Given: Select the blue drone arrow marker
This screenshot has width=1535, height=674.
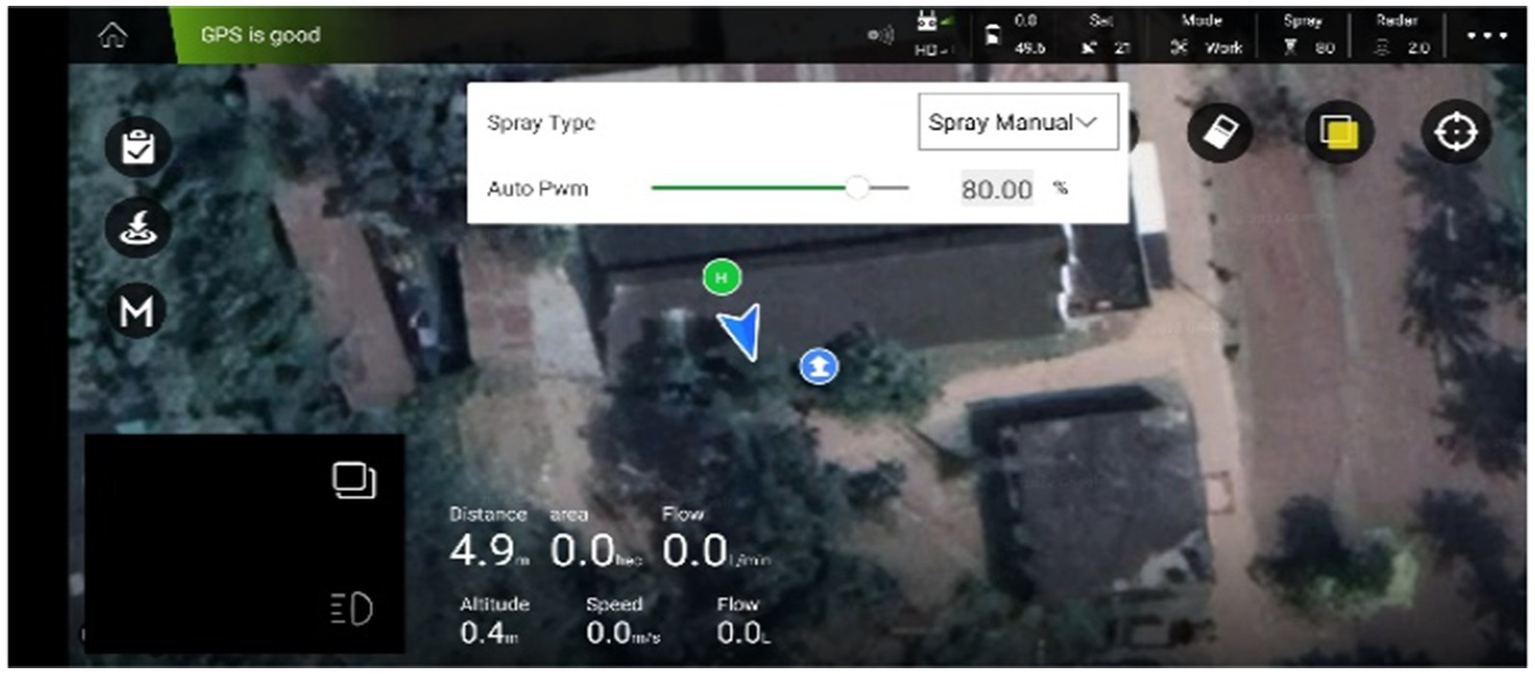Looking at the screenshot, I should pyautogui.click(x=742, y=331).
